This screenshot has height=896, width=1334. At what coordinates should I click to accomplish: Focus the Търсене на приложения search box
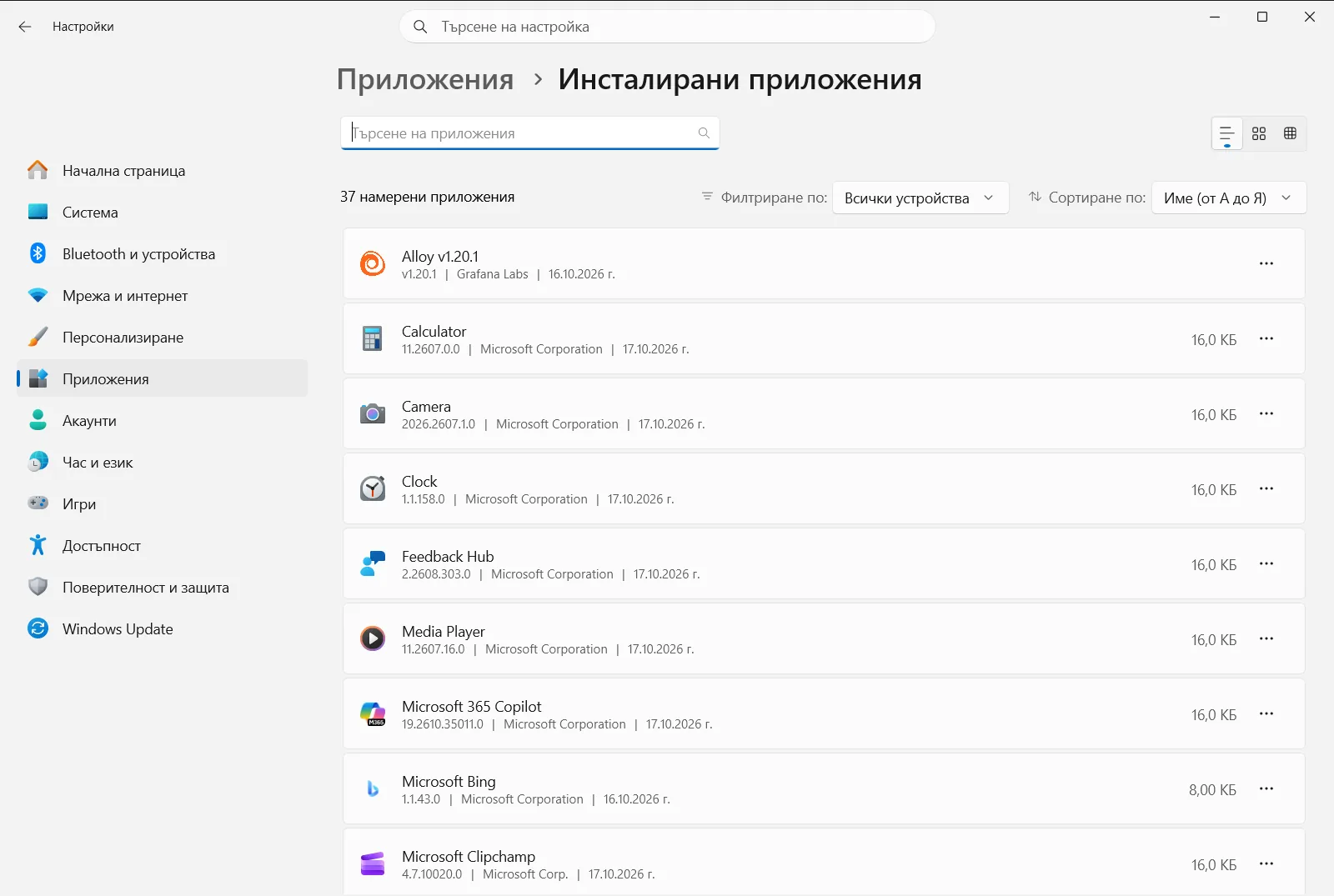[x=529, y=133]
